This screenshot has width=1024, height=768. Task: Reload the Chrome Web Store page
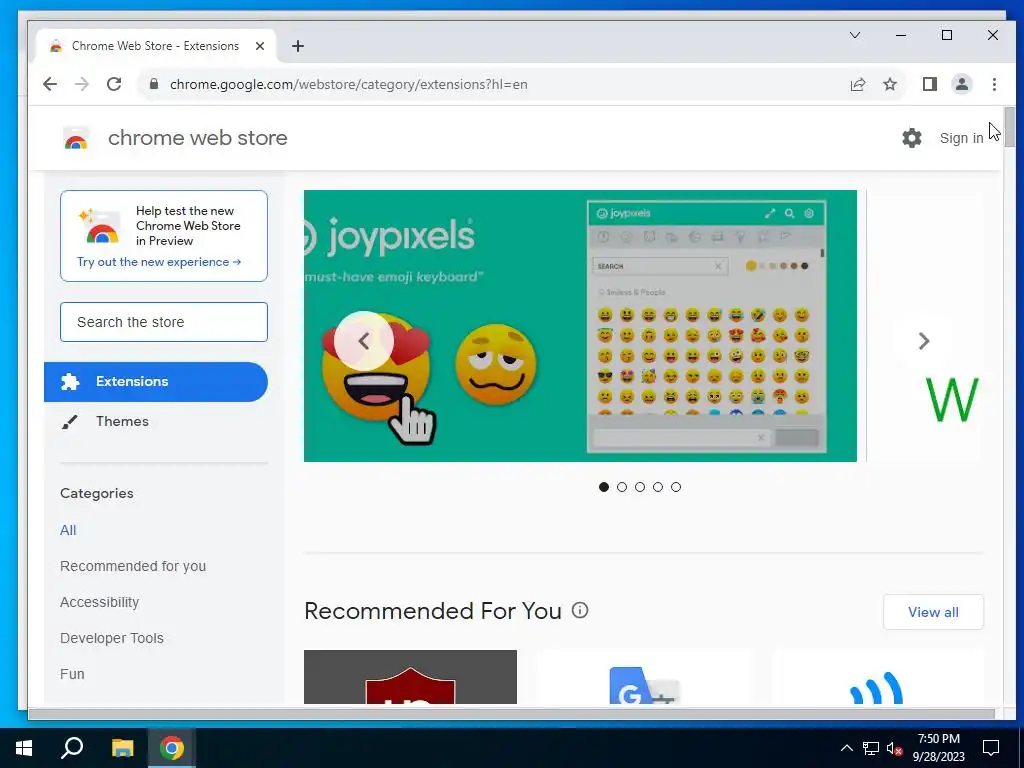click(x=114, y=84)
